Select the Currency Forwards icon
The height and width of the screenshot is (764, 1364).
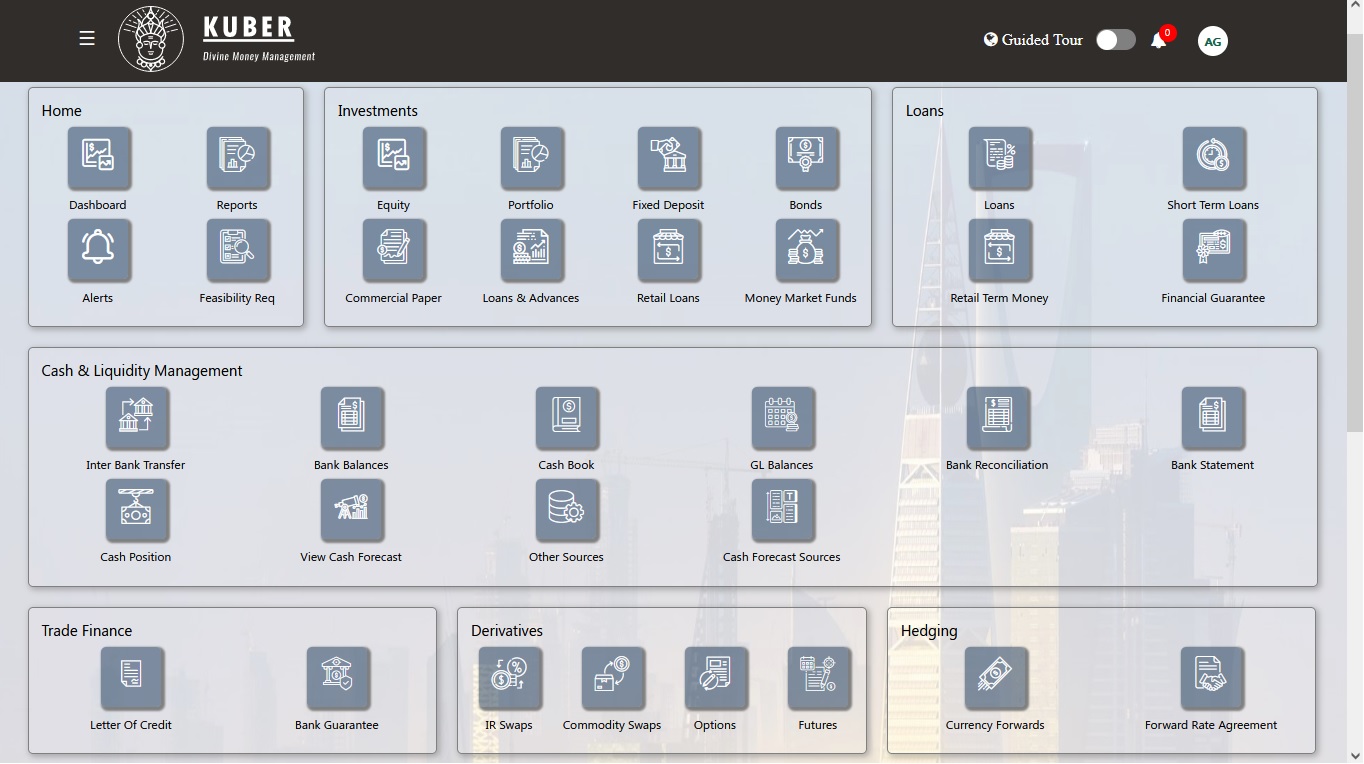(995, 678)
